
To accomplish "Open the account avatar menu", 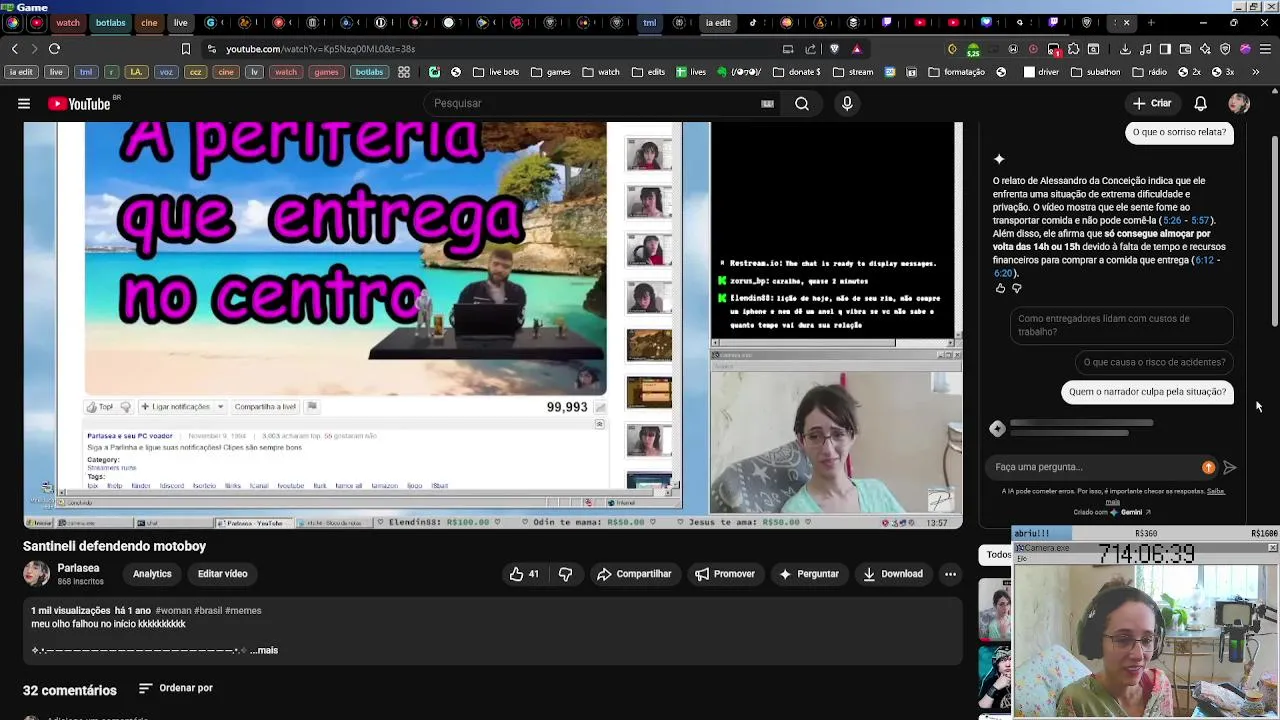I will point(1239,103).
